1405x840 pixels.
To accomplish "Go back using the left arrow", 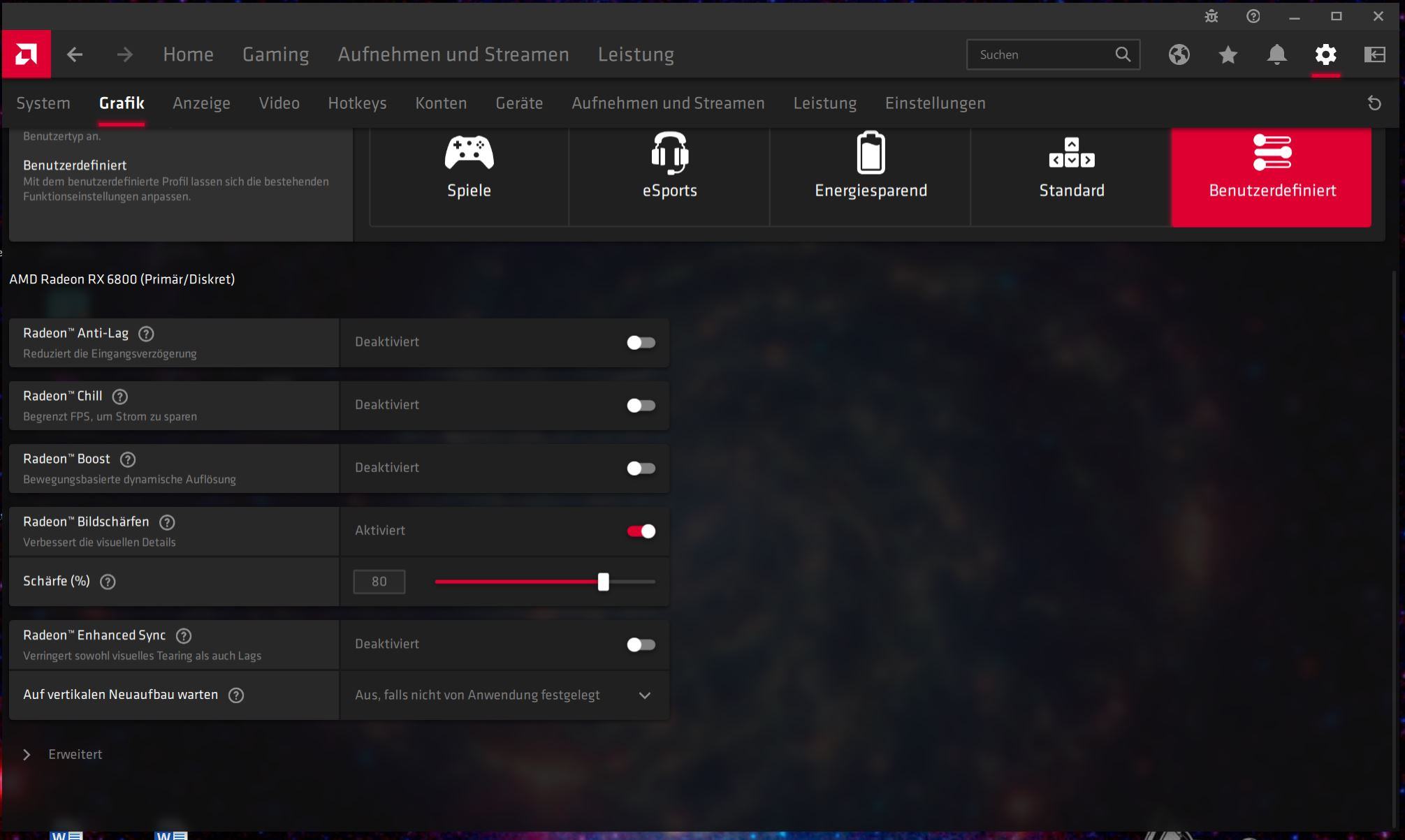I will (x=75, y=54).
